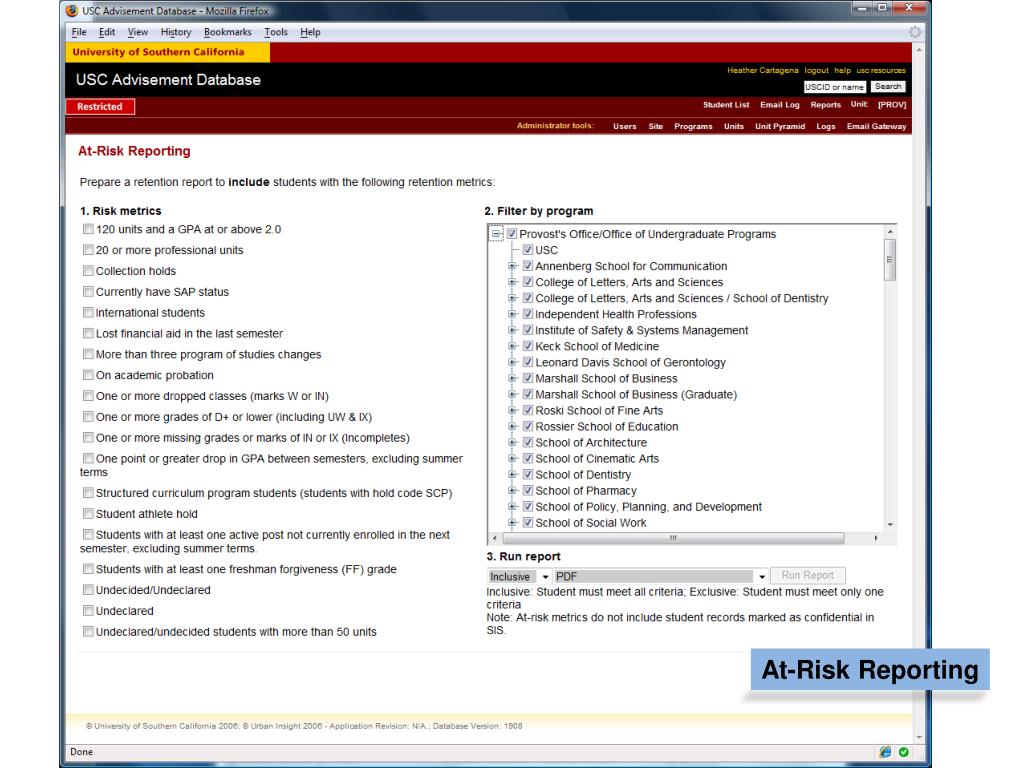The image size is (1024, 768).
Task: Collapse the Provost's Office tree node
Action: coord(496,234)
